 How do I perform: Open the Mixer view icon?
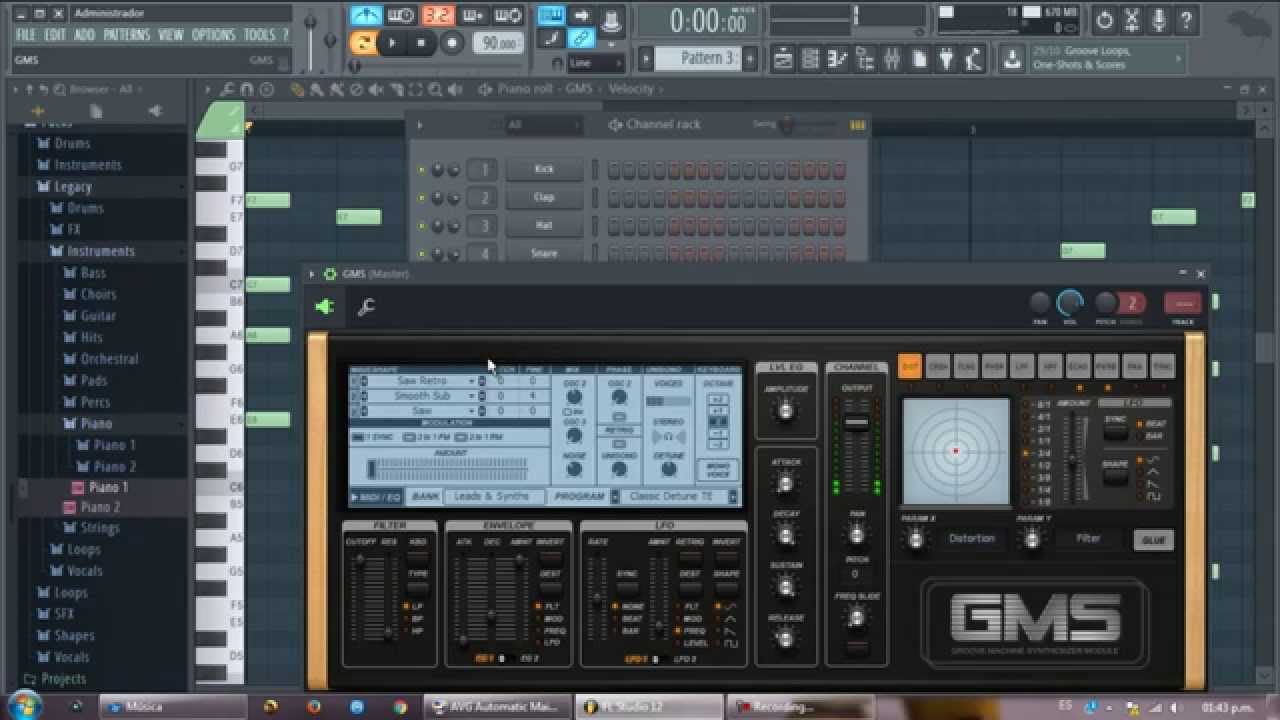pyautogui.click(x=892, y=59)
